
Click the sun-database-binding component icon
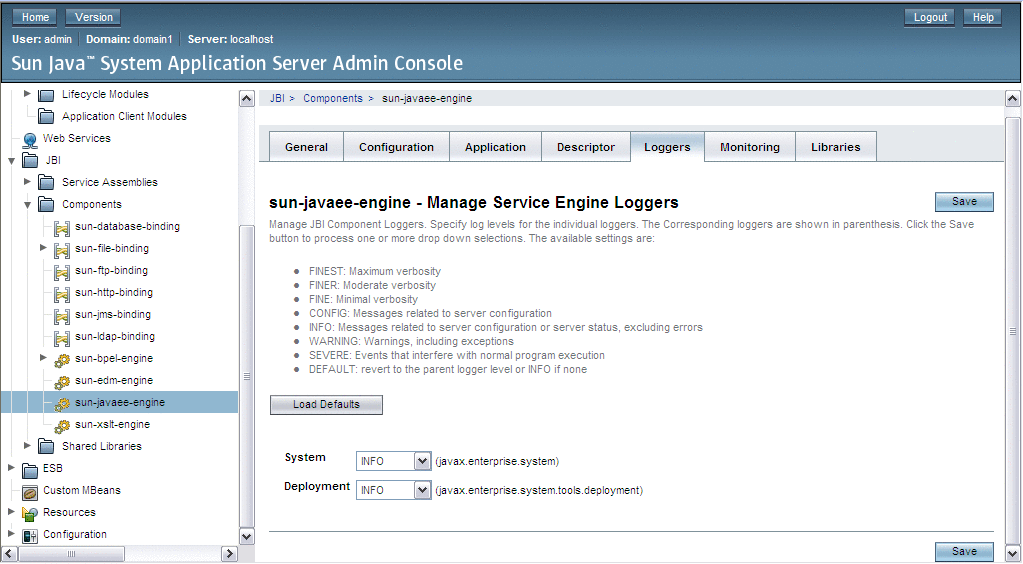coord(62,228)
